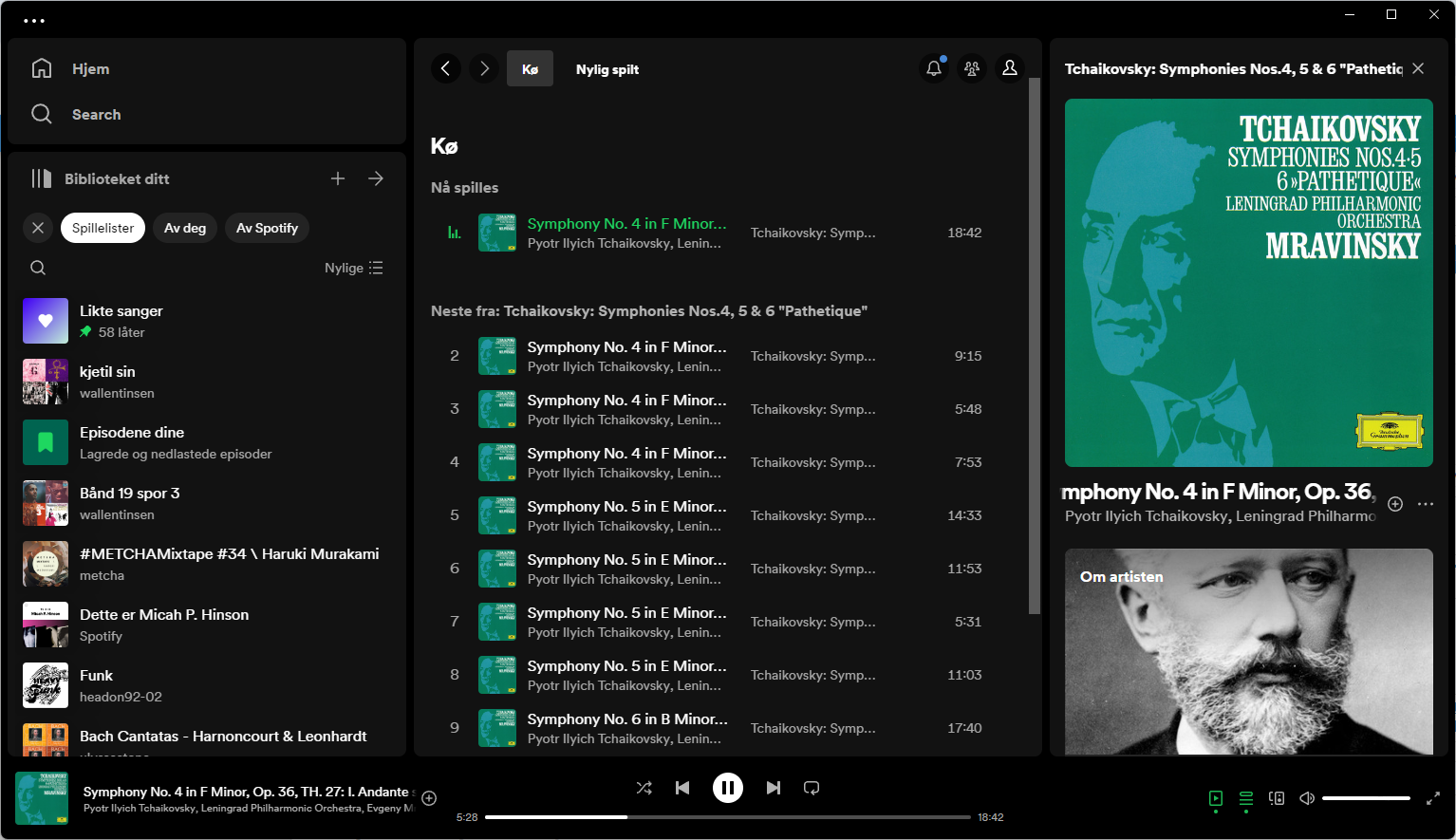Select queue track 7 lasting 5:31
The height and width of the screenshot is (840, 1456).
point(721,622)
